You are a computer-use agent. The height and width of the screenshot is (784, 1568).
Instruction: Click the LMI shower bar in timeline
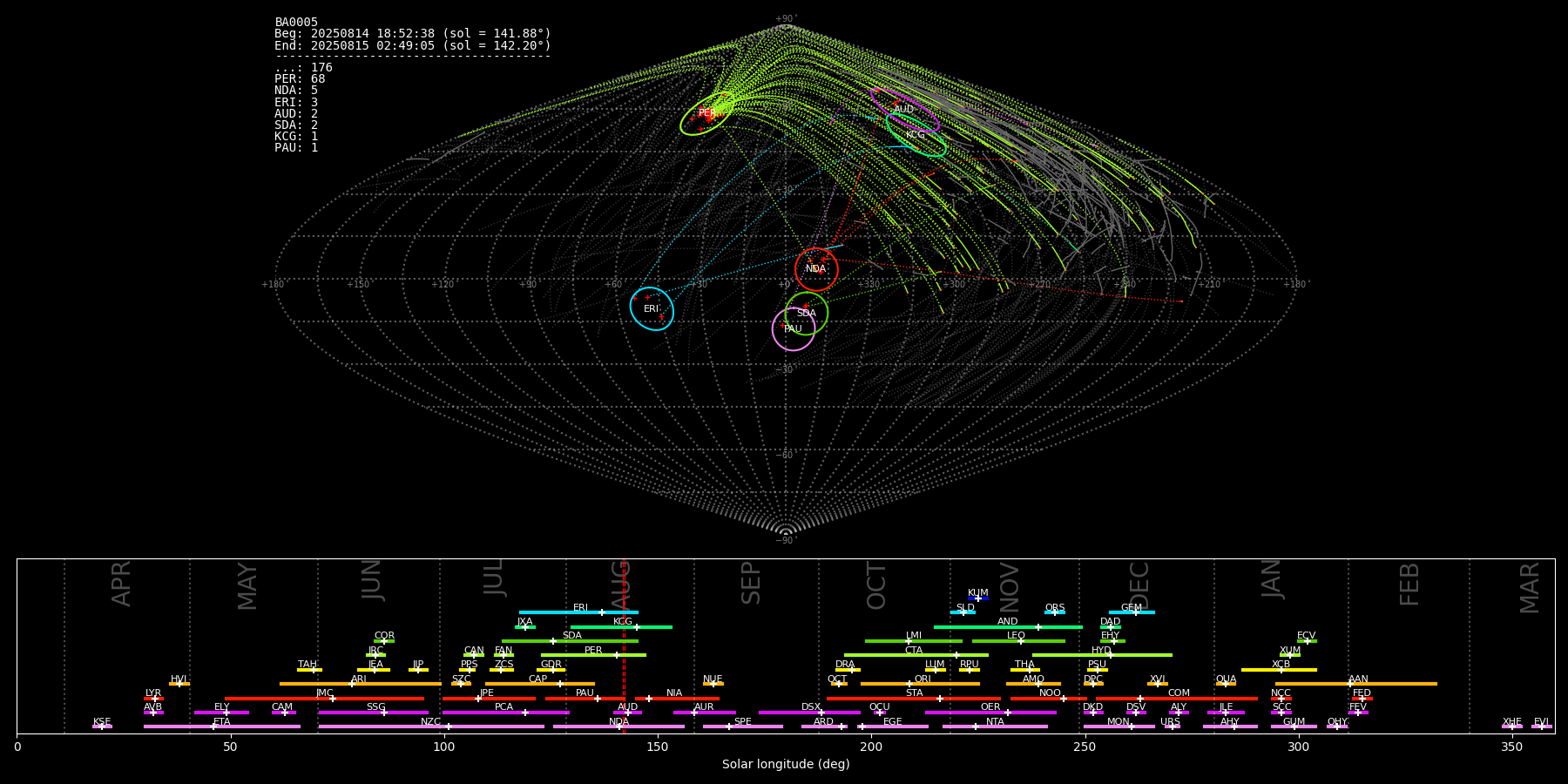click(914, 641)
